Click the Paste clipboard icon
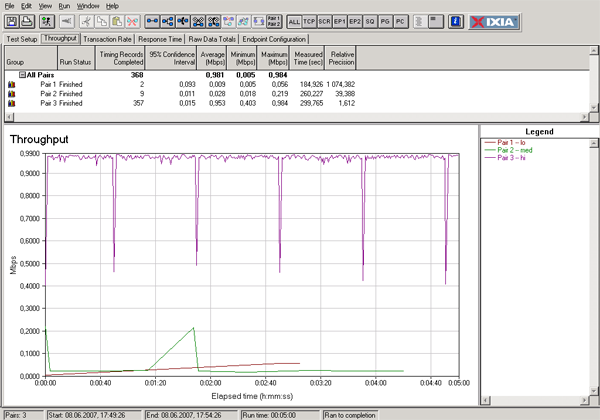 coord(118,20)
